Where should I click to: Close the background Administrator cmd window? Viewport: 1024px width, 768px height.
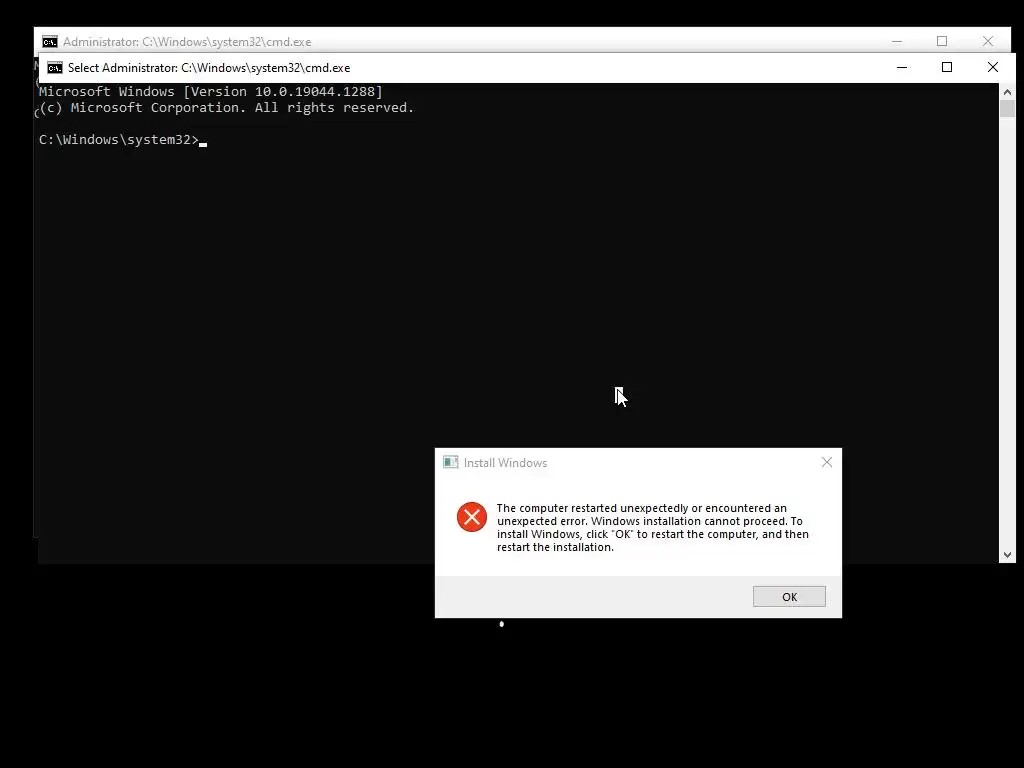point(987,41)
